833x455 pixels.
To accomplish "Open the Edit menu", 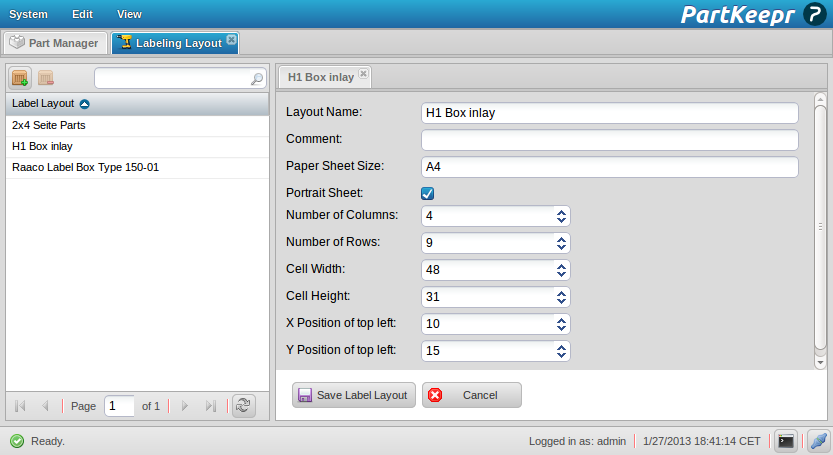I will coord(82,14).
